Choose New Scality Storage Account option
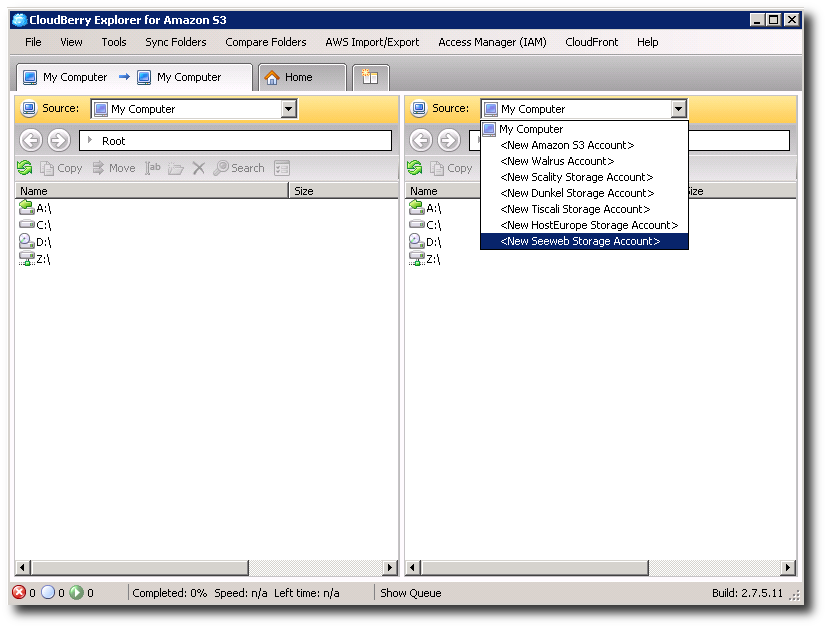The width and height of the screenshot is (827, 628). tap(584, 177)
